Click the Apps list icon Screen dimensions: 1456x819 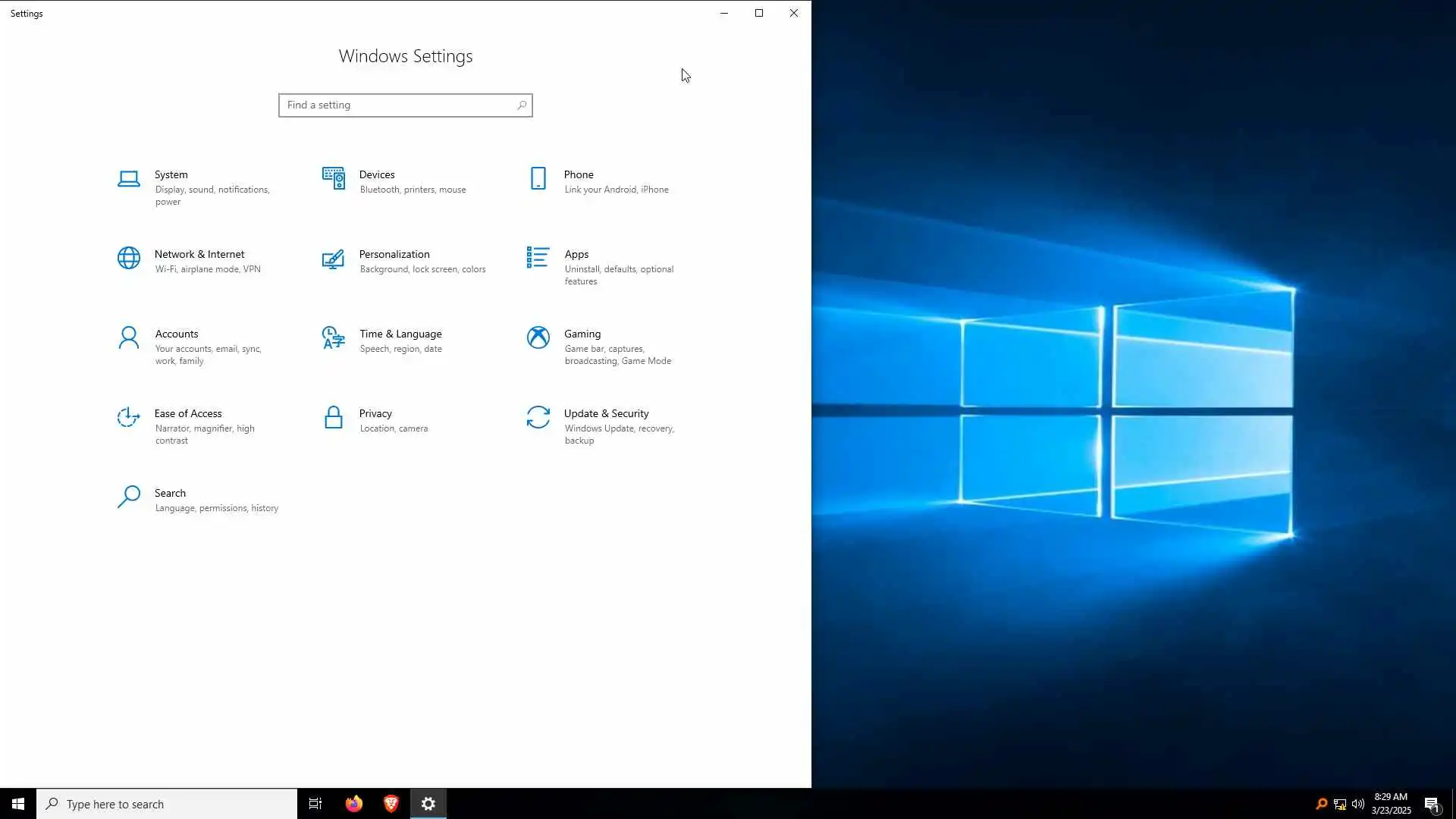tap(538, 258)
